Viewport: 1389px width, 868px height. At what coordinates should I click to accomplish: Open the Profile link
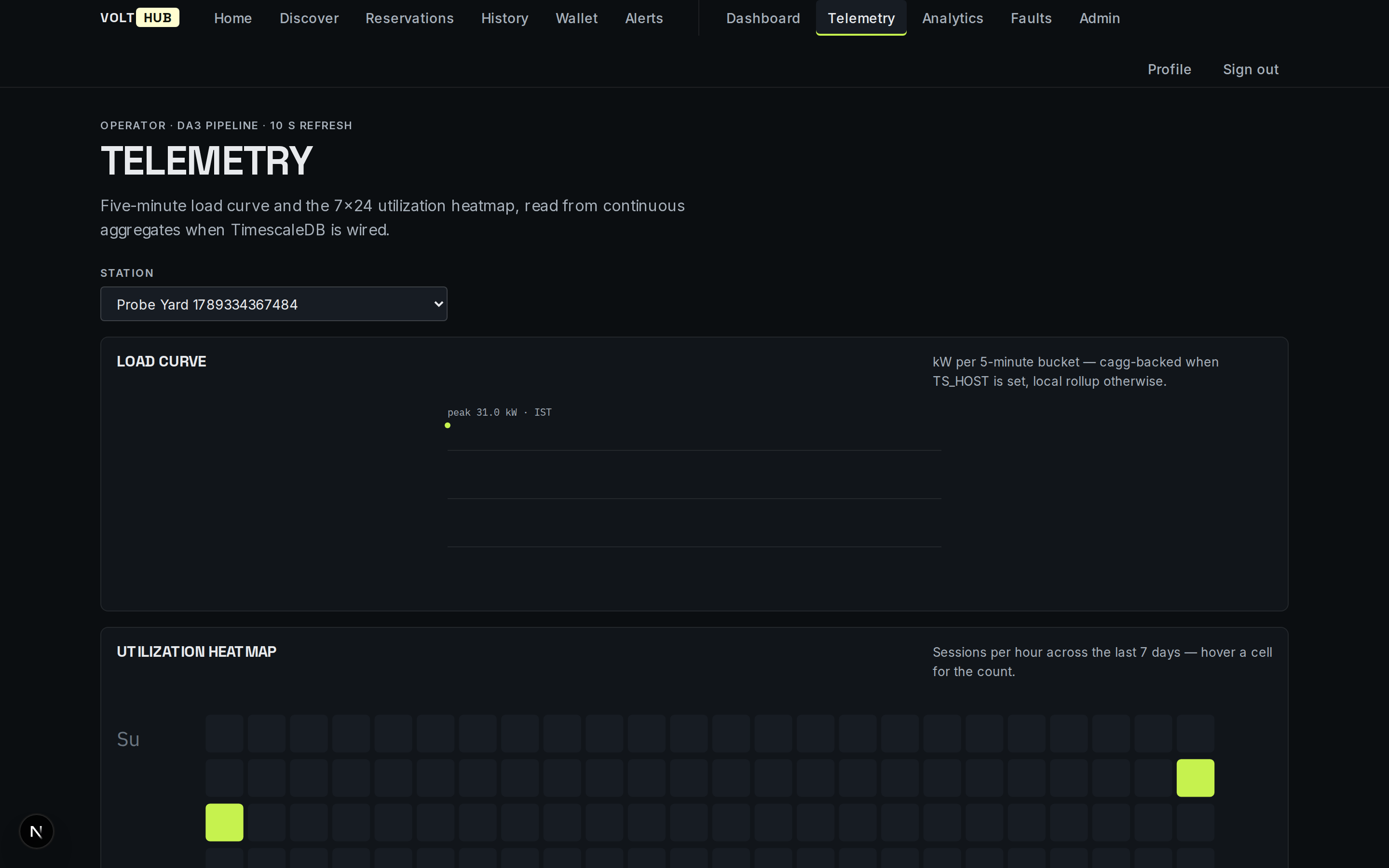coord(1169,69)
